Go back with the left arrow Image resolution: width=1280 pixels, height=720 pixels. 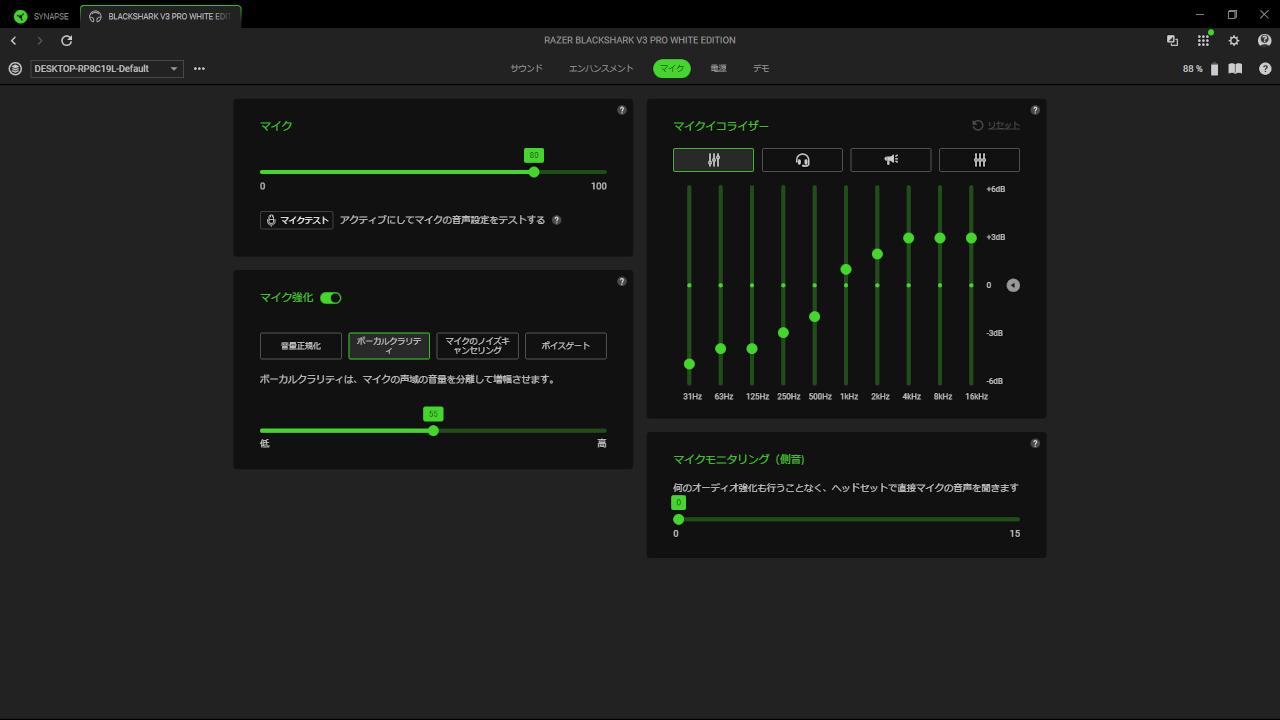pyautogui.click(x=13, y=41)
